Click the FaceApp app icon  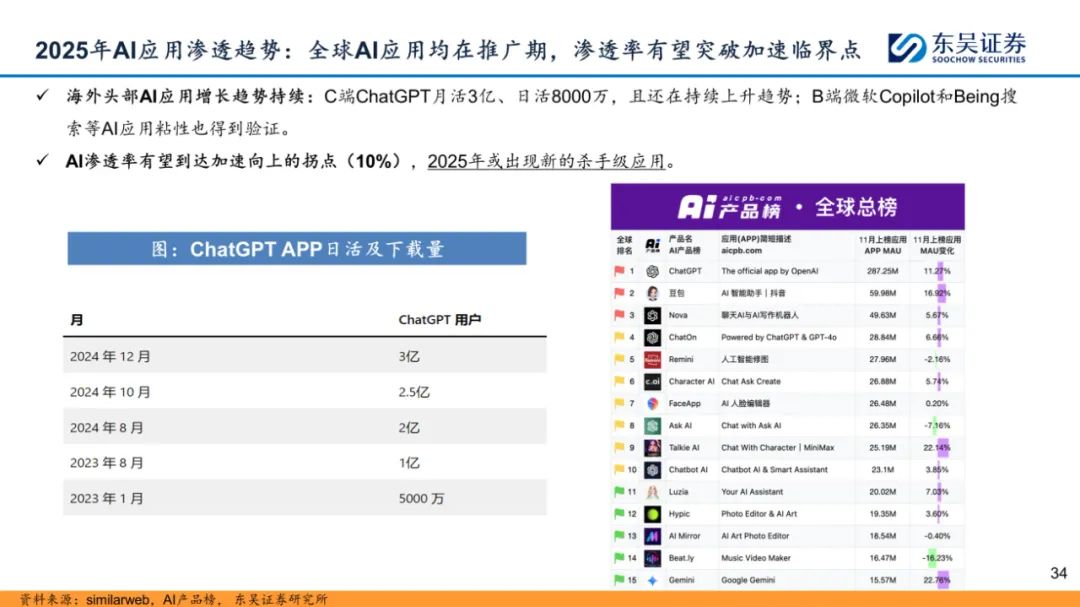[x=652, y=404]
